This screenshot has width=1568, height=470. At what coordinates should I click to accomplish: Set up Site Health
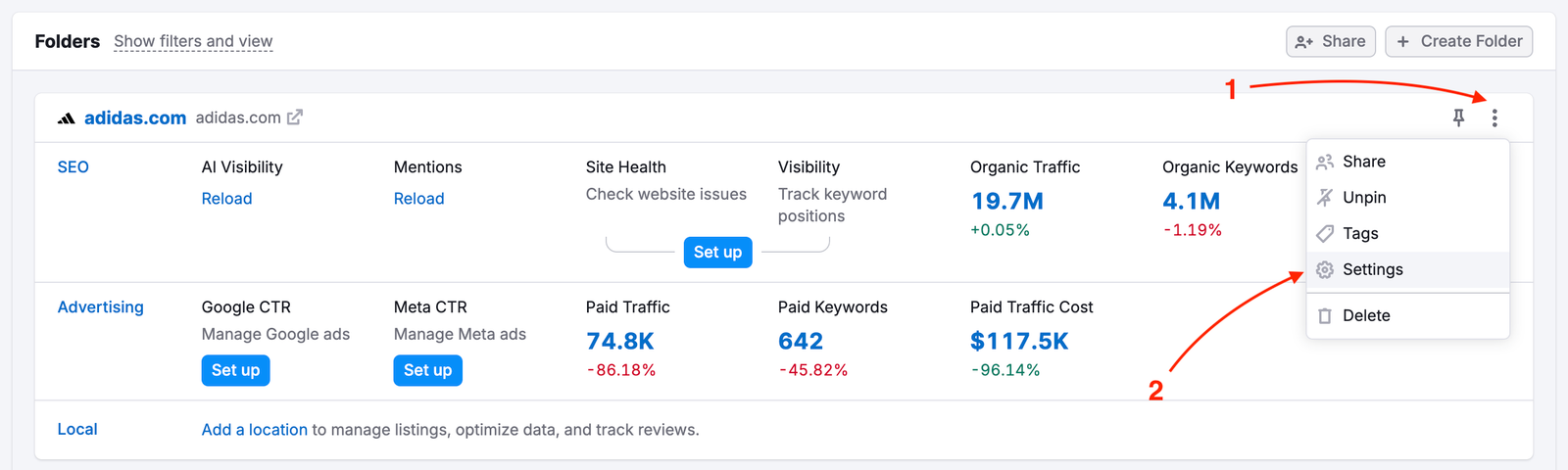point(717,252)
